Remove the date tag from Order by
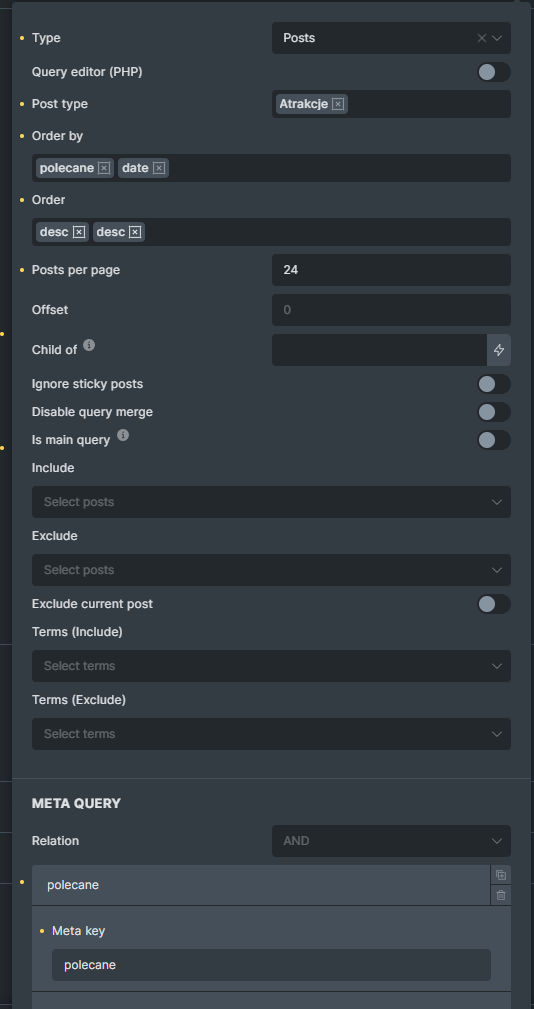This screenshot has height=1009, width=534. [159, 168]
